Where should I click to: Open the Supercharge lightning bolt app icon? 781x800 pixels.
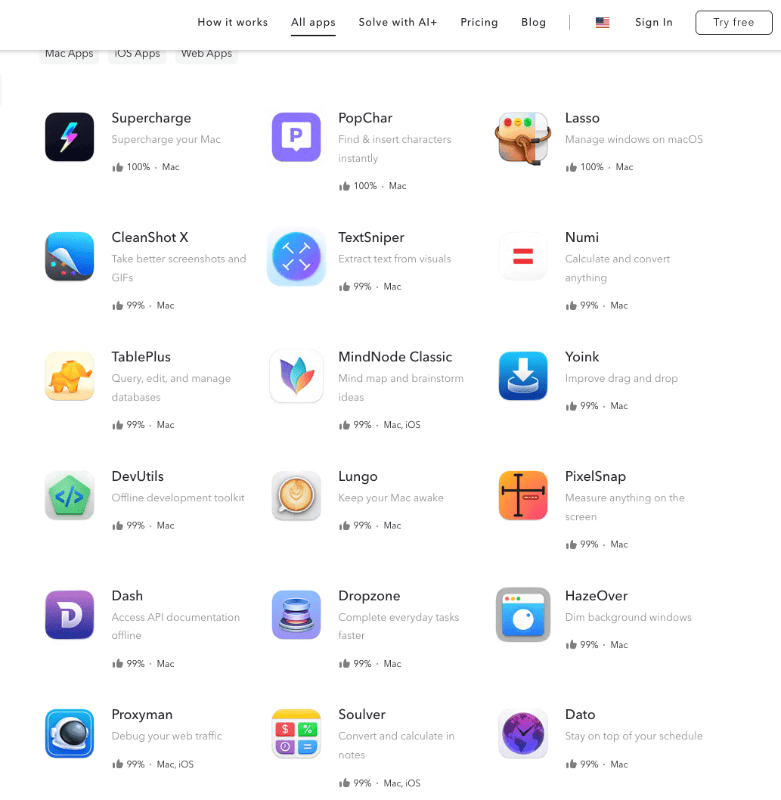pyautogui.click(x=69, y=137)
